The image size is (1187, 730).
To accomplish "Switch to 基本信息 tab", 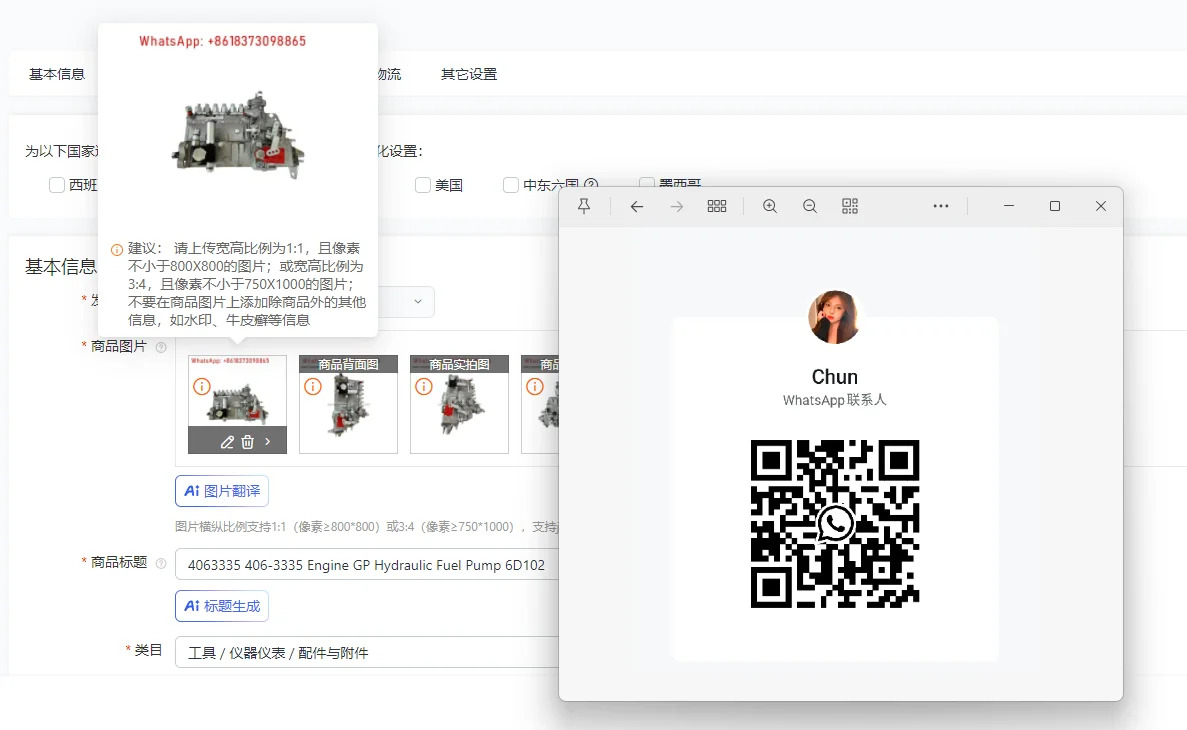I will tap(57, 74).
